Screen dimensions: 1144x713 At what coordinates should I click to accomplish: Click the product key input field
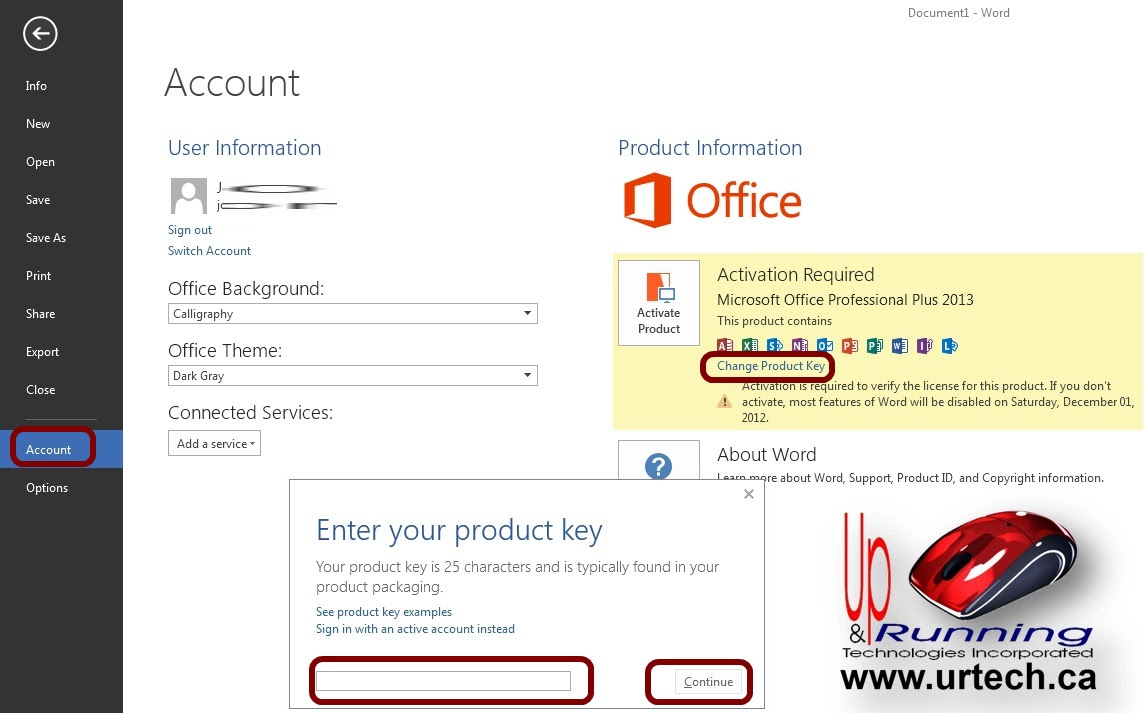[x=444, y=681]
